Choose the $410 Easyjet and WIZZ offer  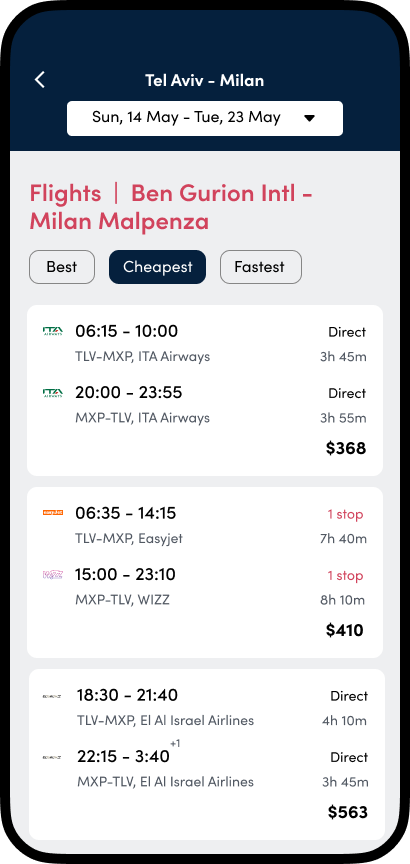click(205, 573)
